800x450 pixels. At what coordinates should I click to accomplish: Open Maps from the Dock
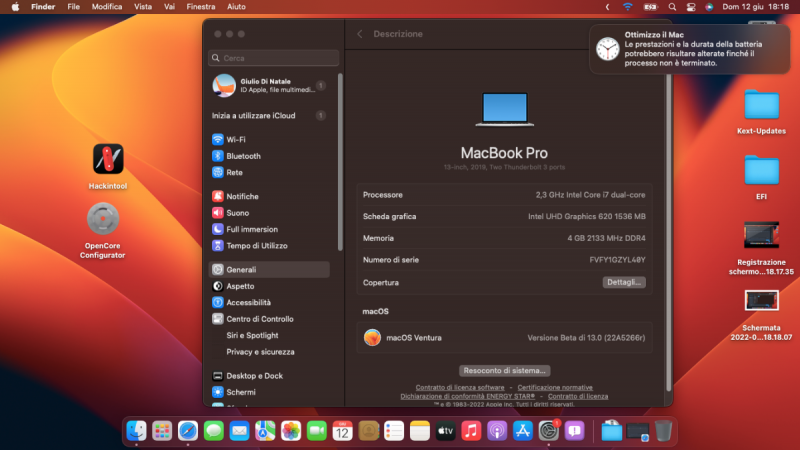[265, 431]
